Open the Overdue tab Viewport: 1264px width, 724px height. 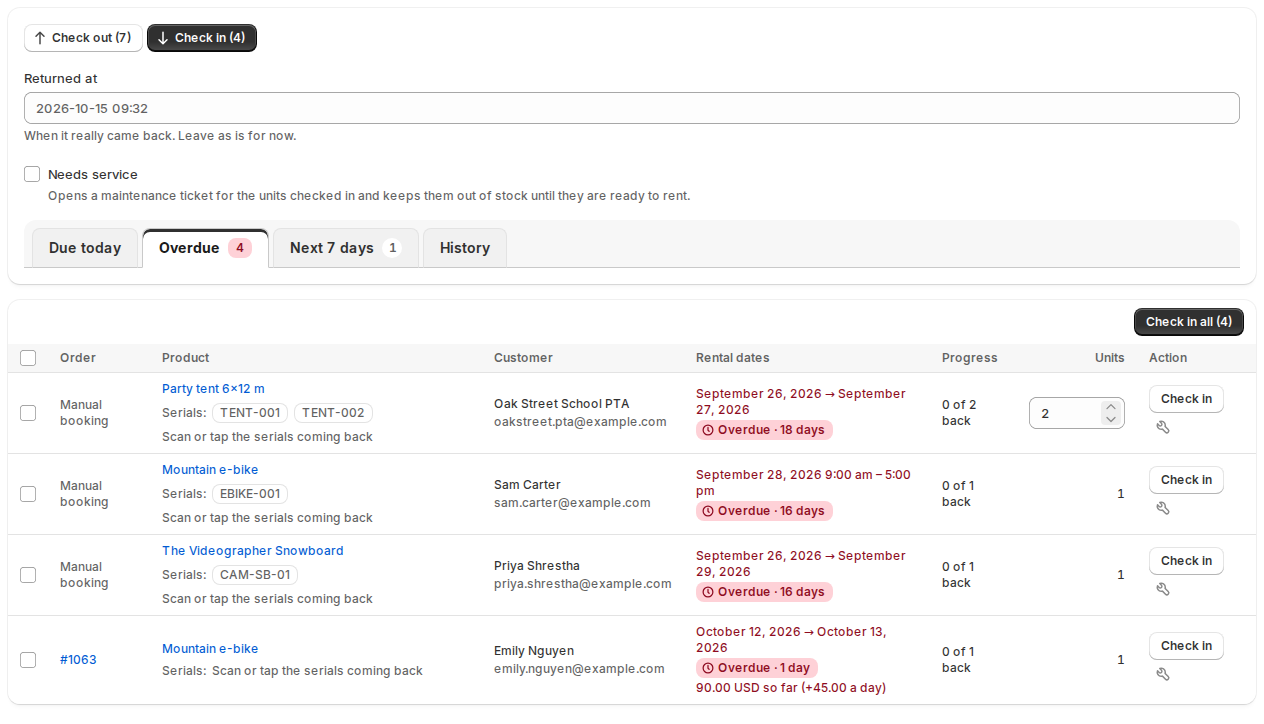click(205, 248)
